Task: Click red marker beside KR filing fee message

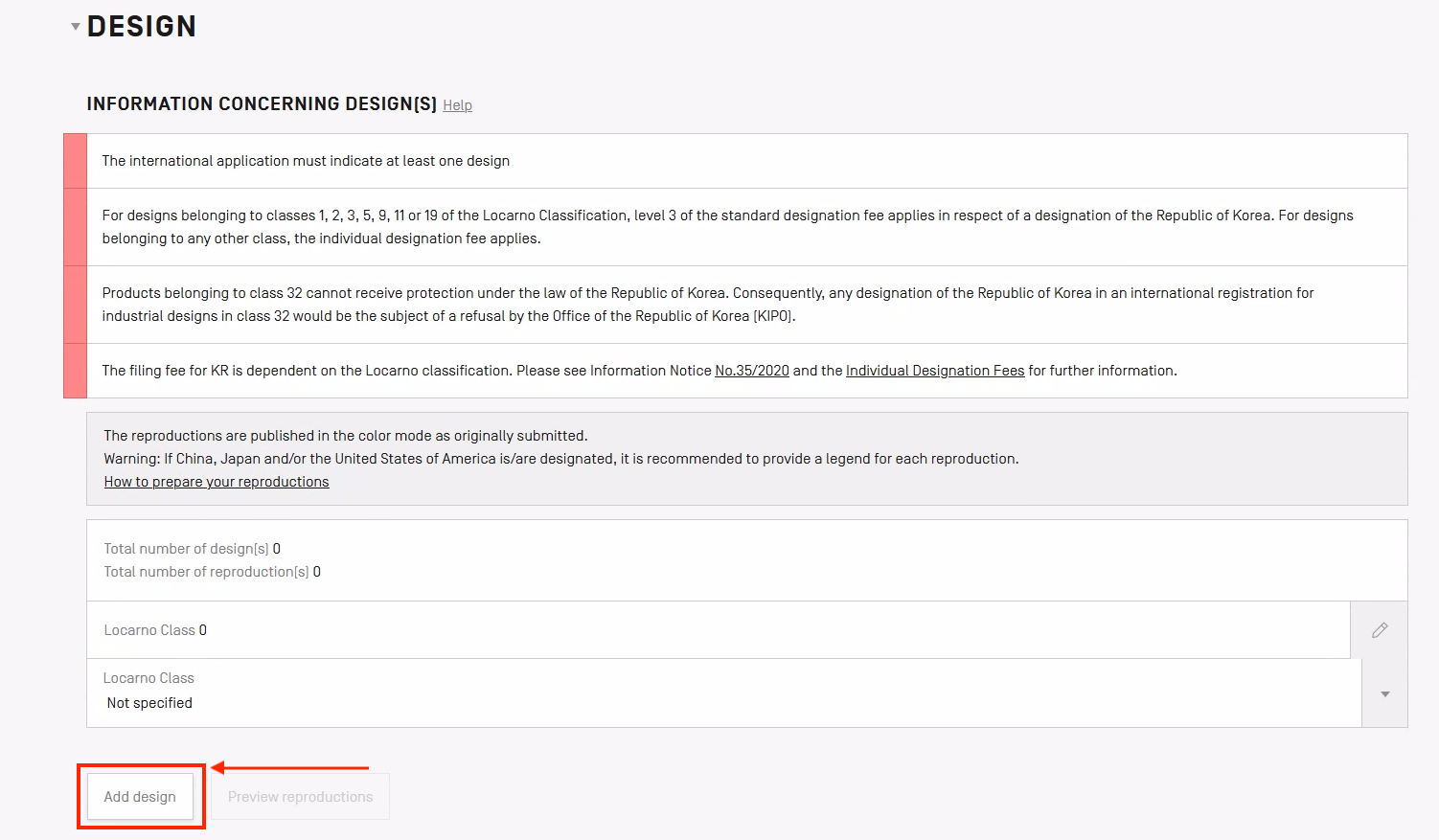Action: 75,371
